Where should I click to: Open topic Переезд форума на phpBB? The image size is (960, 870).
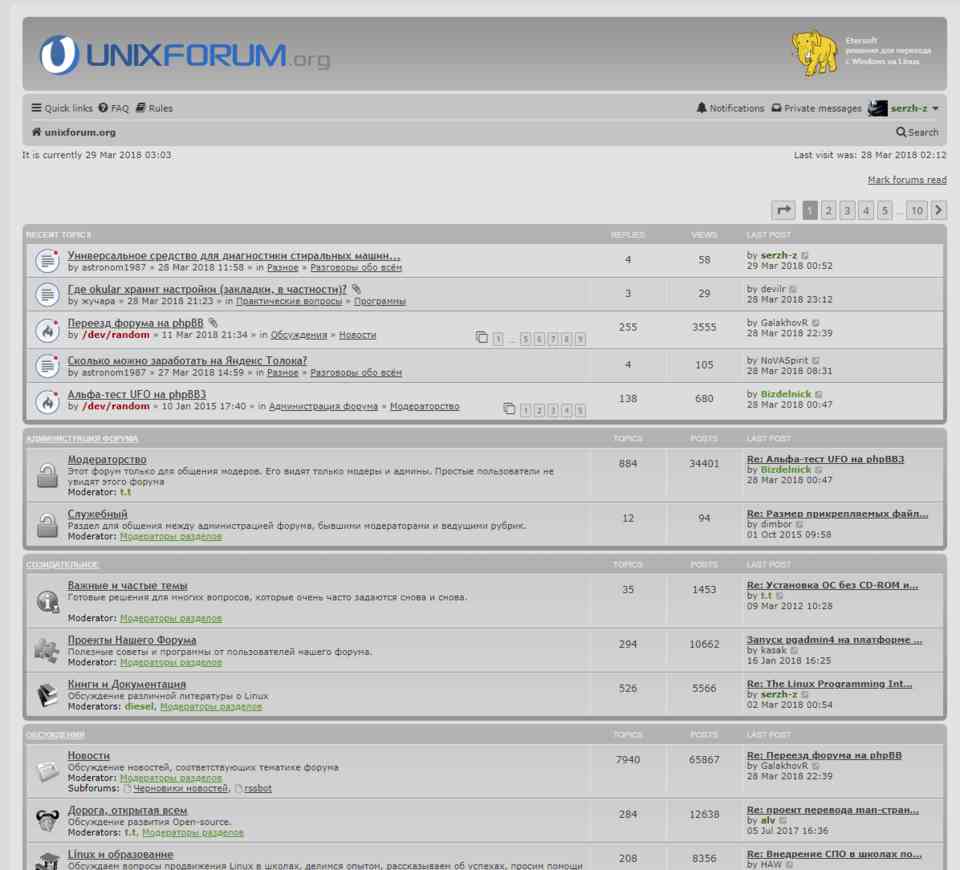point(135,324)
